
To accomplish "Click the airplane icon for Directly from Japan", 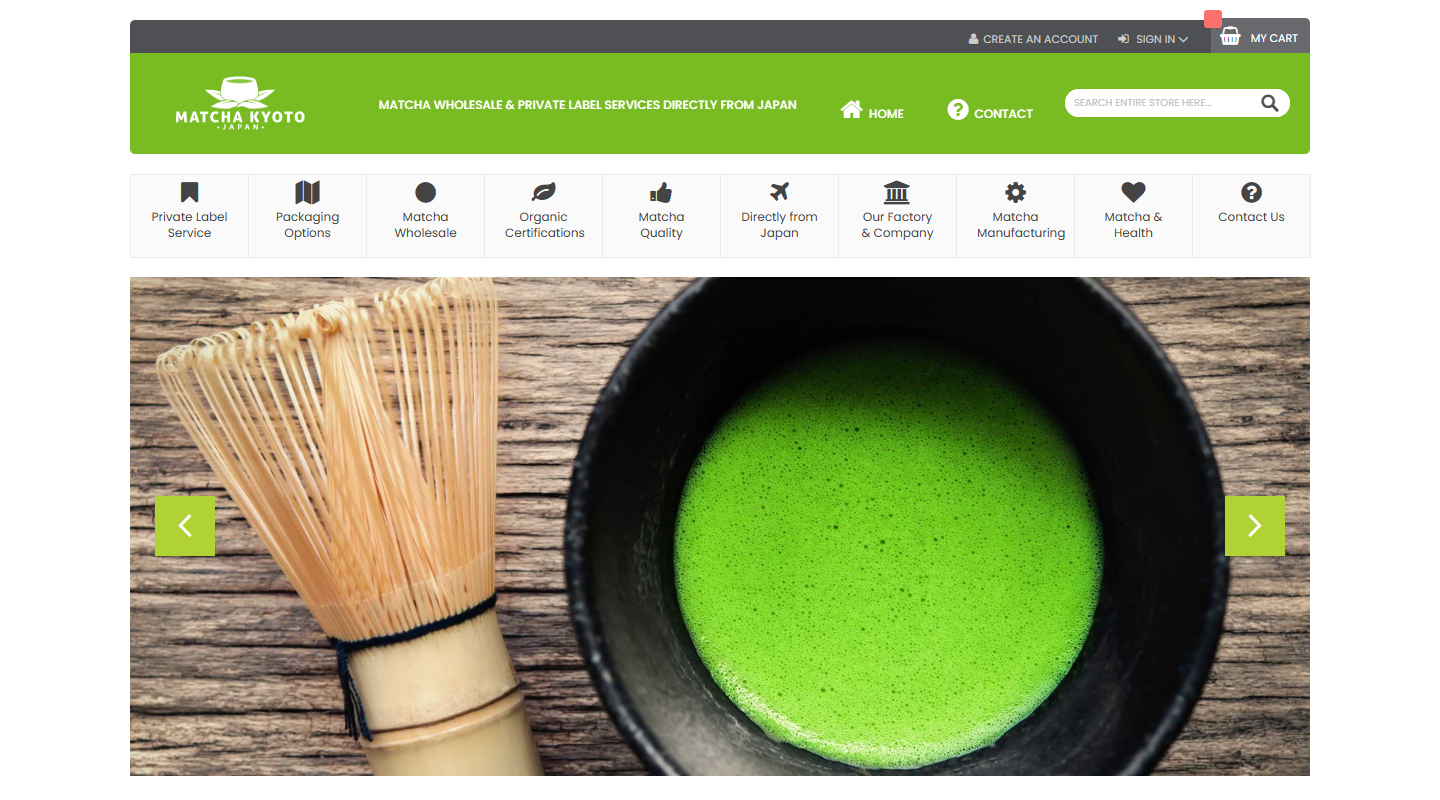I will tap(779, 192).
